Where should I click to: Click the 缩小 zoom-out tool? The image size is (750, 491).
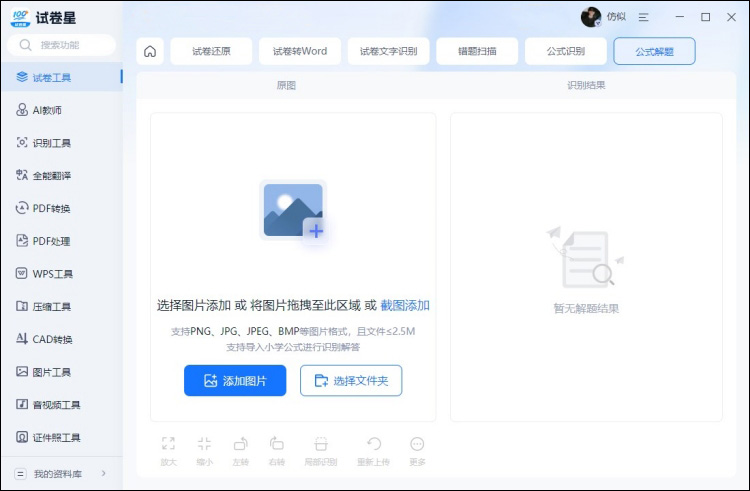coord(204,451)
